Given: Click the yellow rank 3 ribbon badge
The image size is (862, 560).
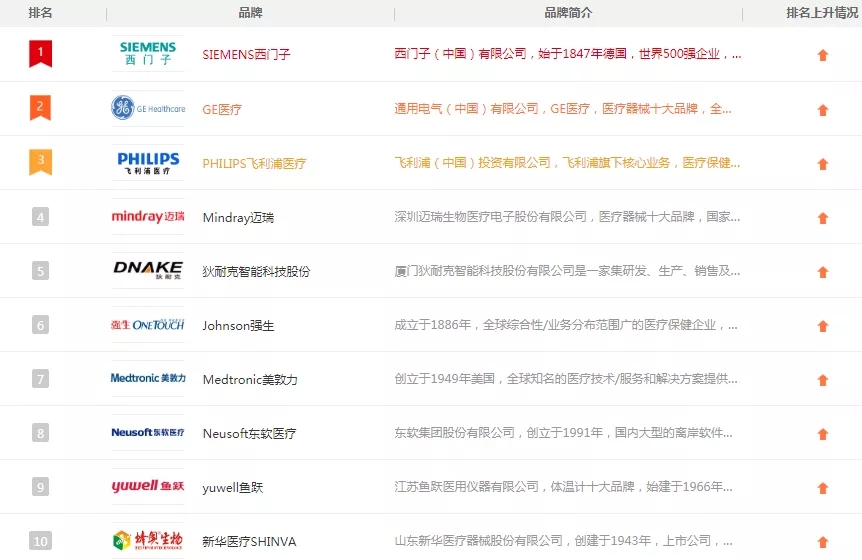Looking at the screenshot, I should coord(40,162).
